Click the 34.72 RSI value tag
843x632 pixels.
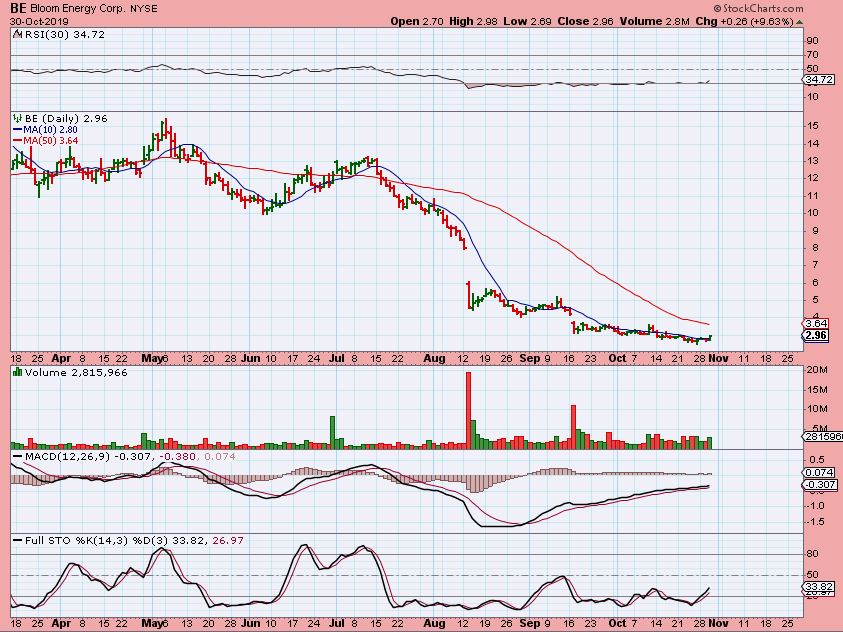pyautogui.click(x=818, y=79)
